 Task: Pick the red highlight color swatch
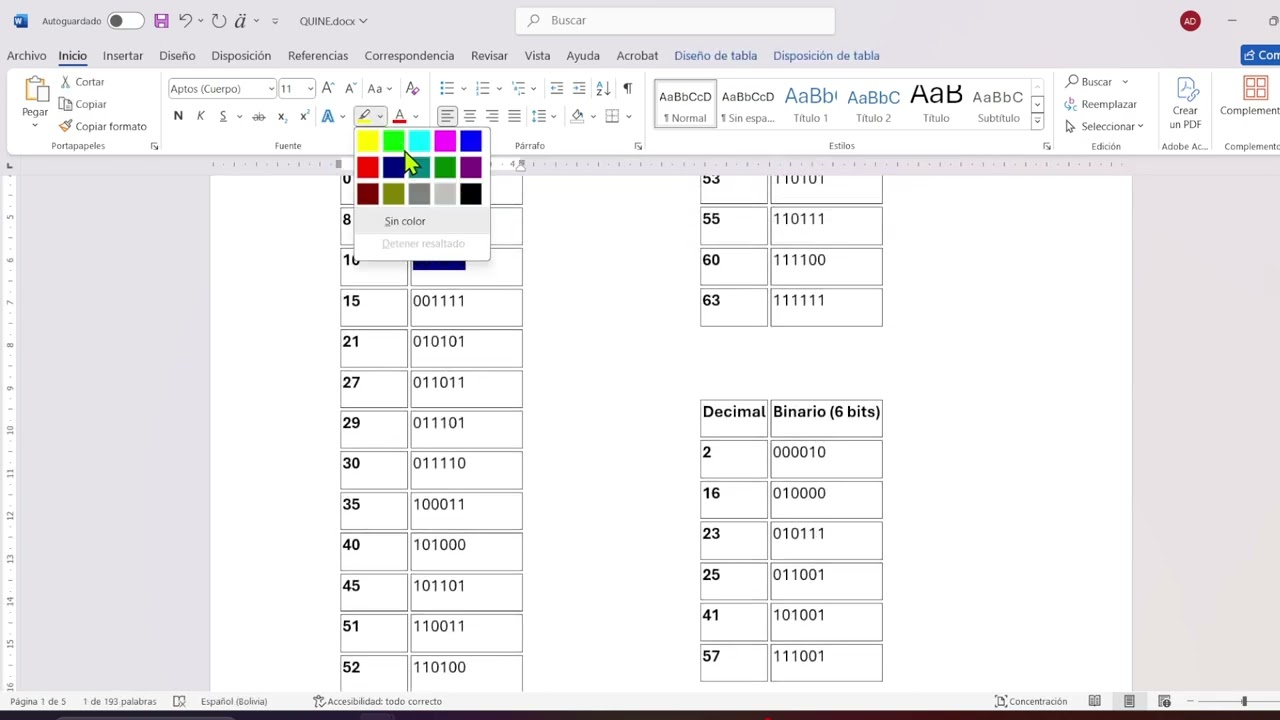(x=368, y=168)
